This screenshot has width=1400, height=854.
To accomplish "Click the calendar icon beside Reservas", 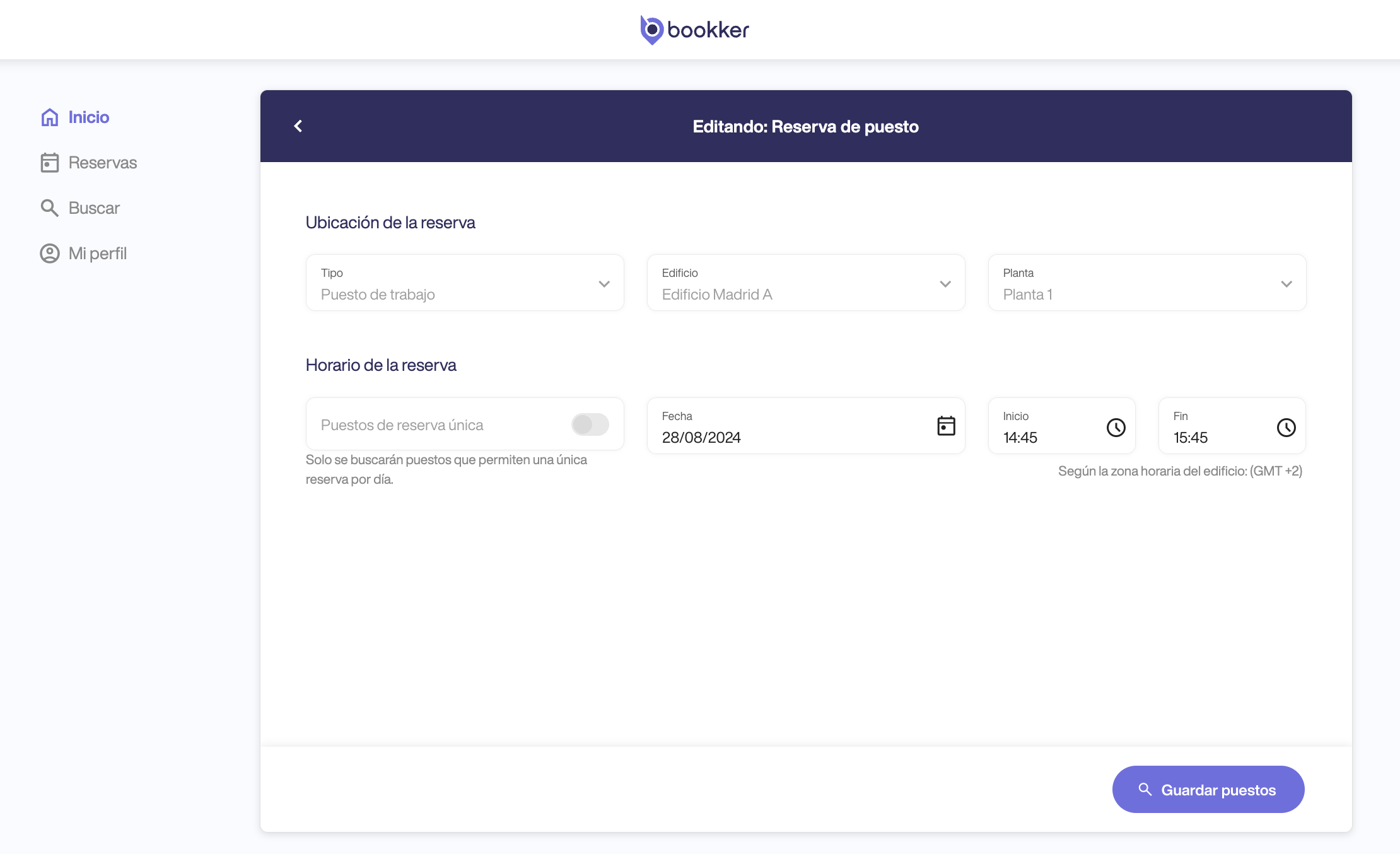I will [x=50, y=163].
